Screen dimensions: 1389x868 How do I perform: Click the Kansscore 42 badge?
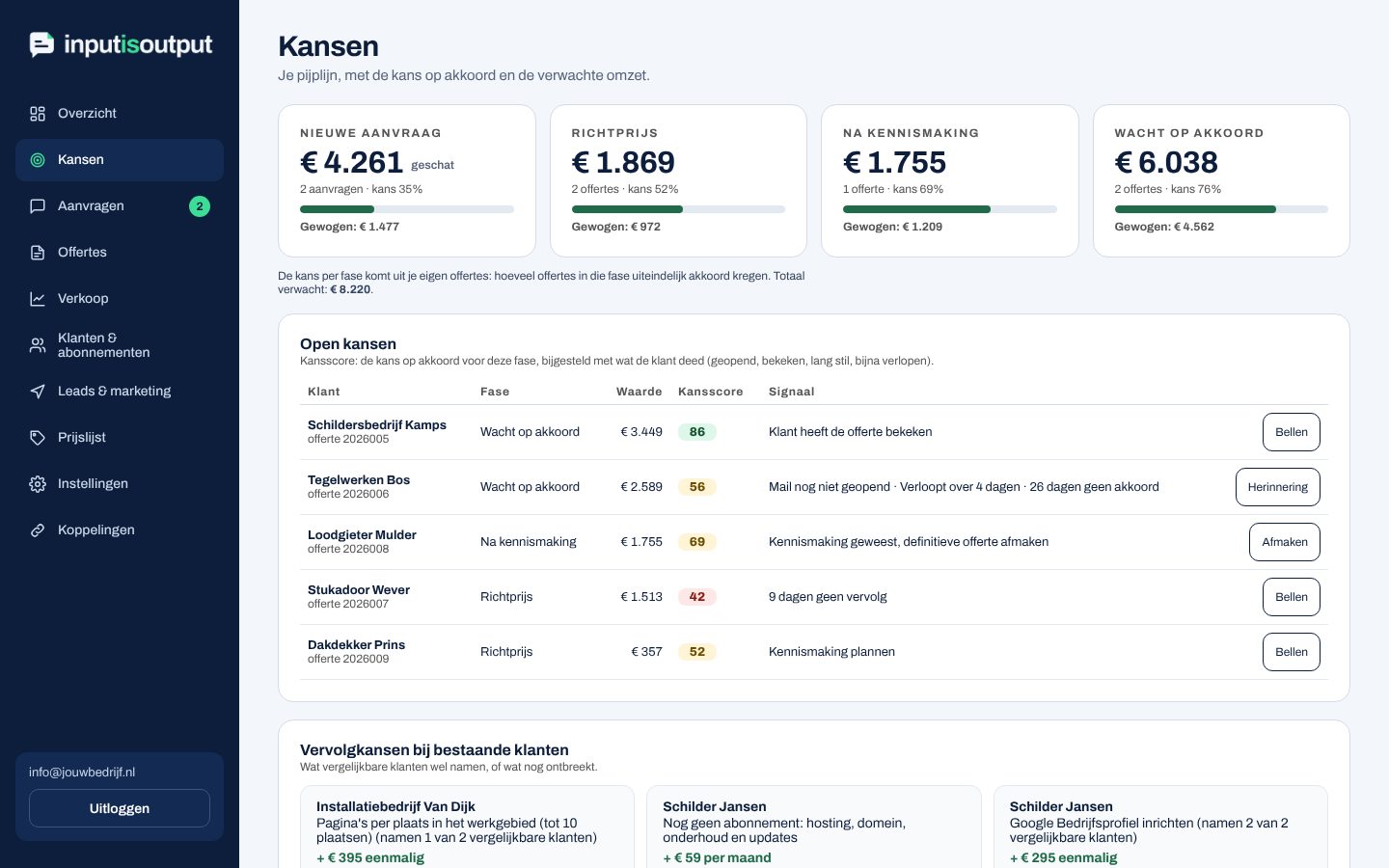point(697,597)
